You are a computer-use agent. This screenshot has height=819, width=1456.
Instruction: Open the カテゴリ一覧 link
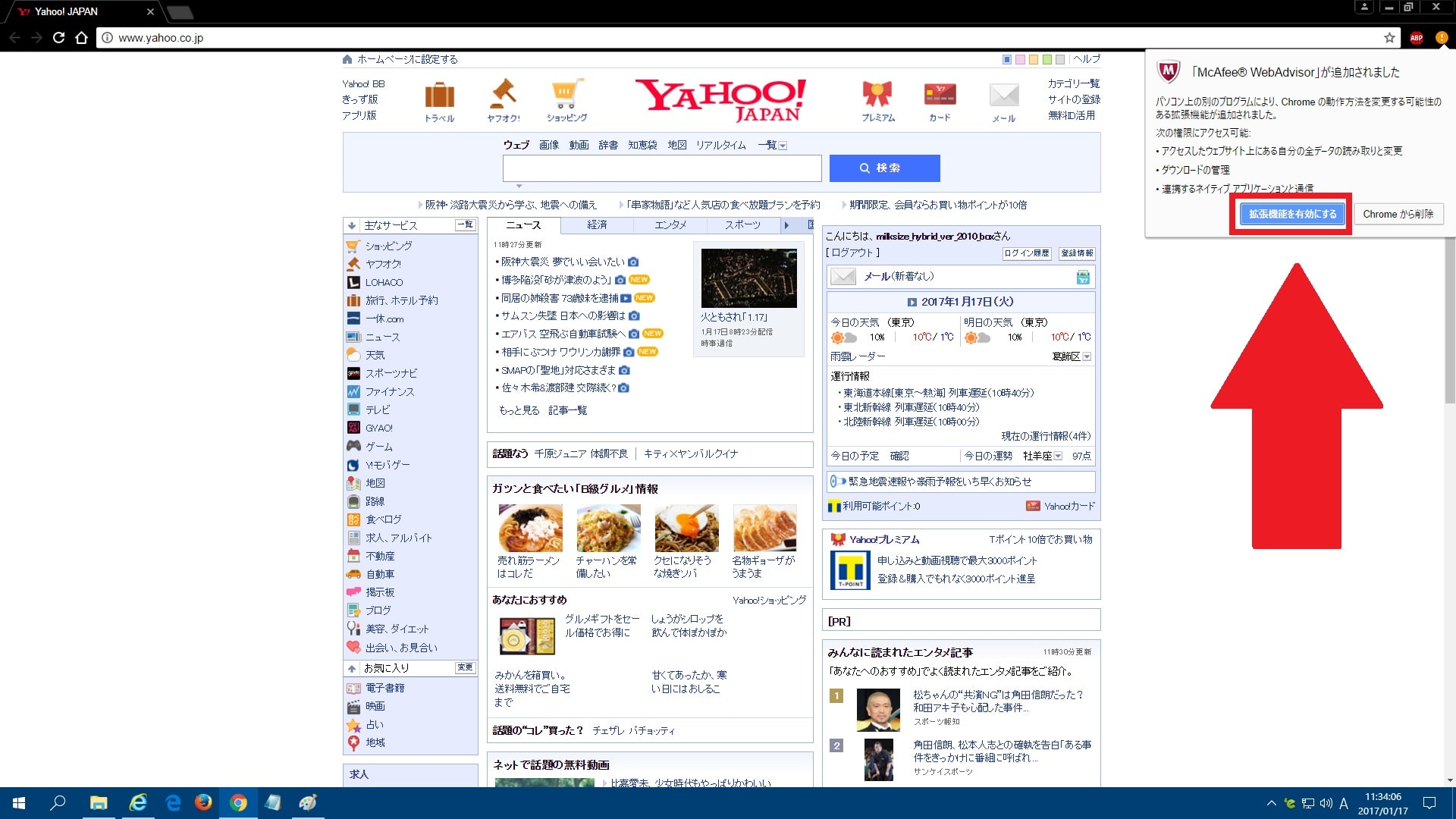1073,83
